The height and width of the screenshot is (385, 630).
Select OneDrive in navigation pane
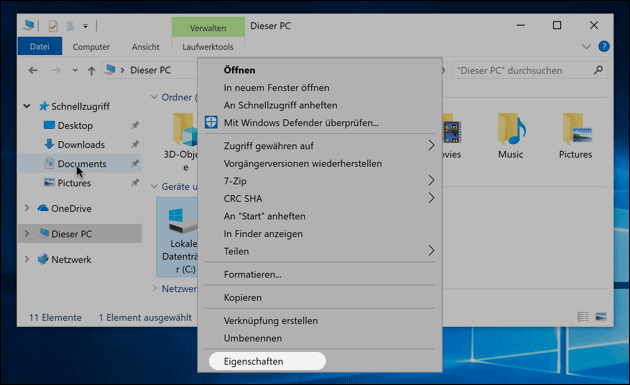[71, 209]
